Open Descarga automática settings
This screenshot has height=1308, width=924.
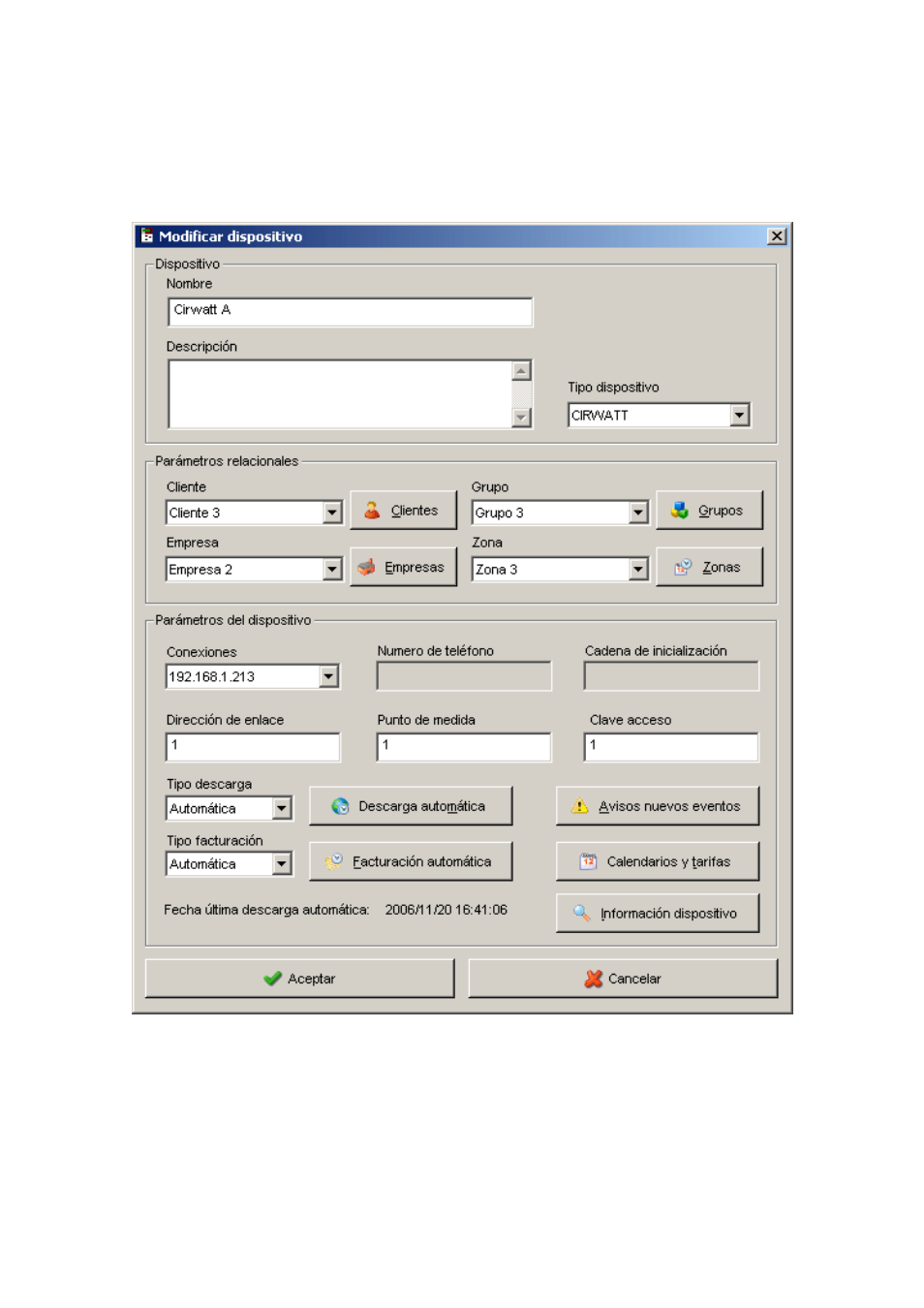click(x=410, y=806)
